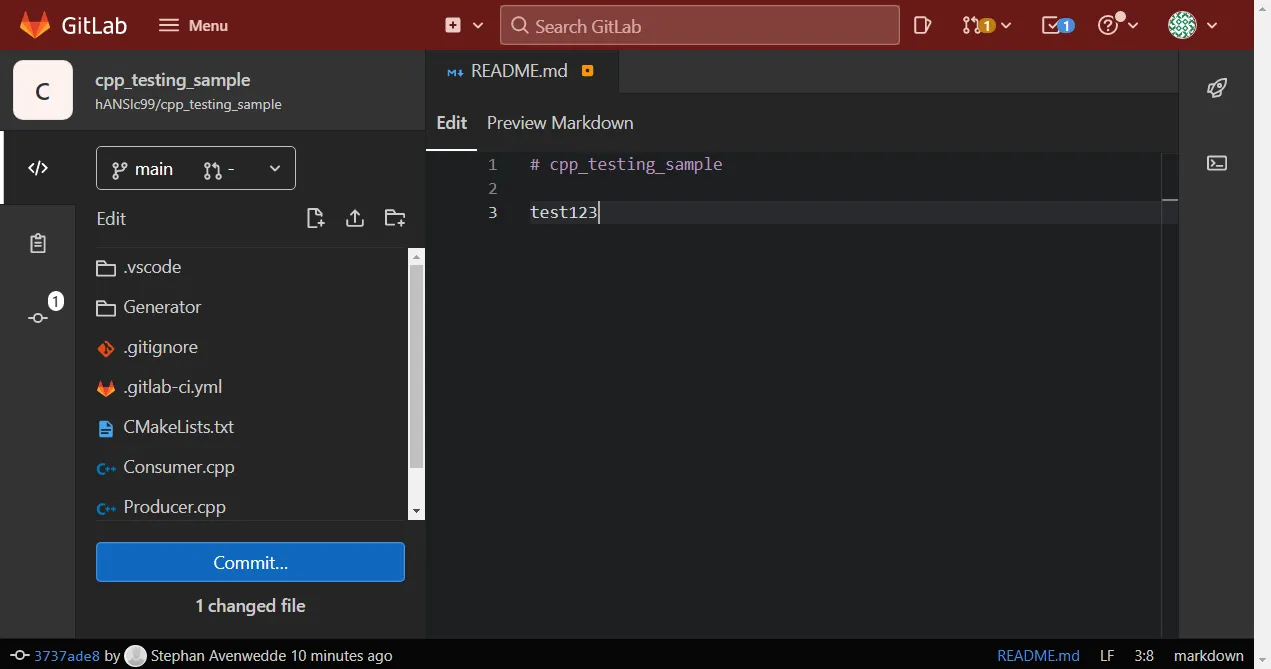Click the pipeline rocket icon on right sidebar
Image resolution: width=1271 pixels, height=669 pixels.
click(x=1217, y=88)
